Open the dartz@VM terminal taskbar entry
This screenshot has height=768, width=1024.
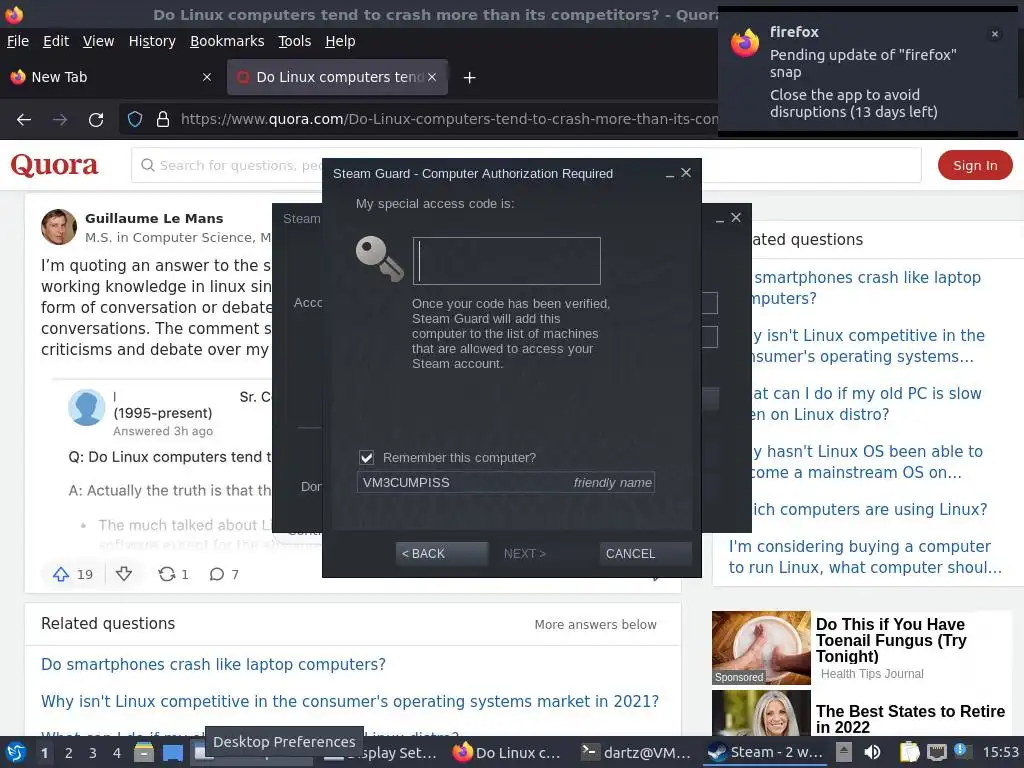click(x=635, y=752)
